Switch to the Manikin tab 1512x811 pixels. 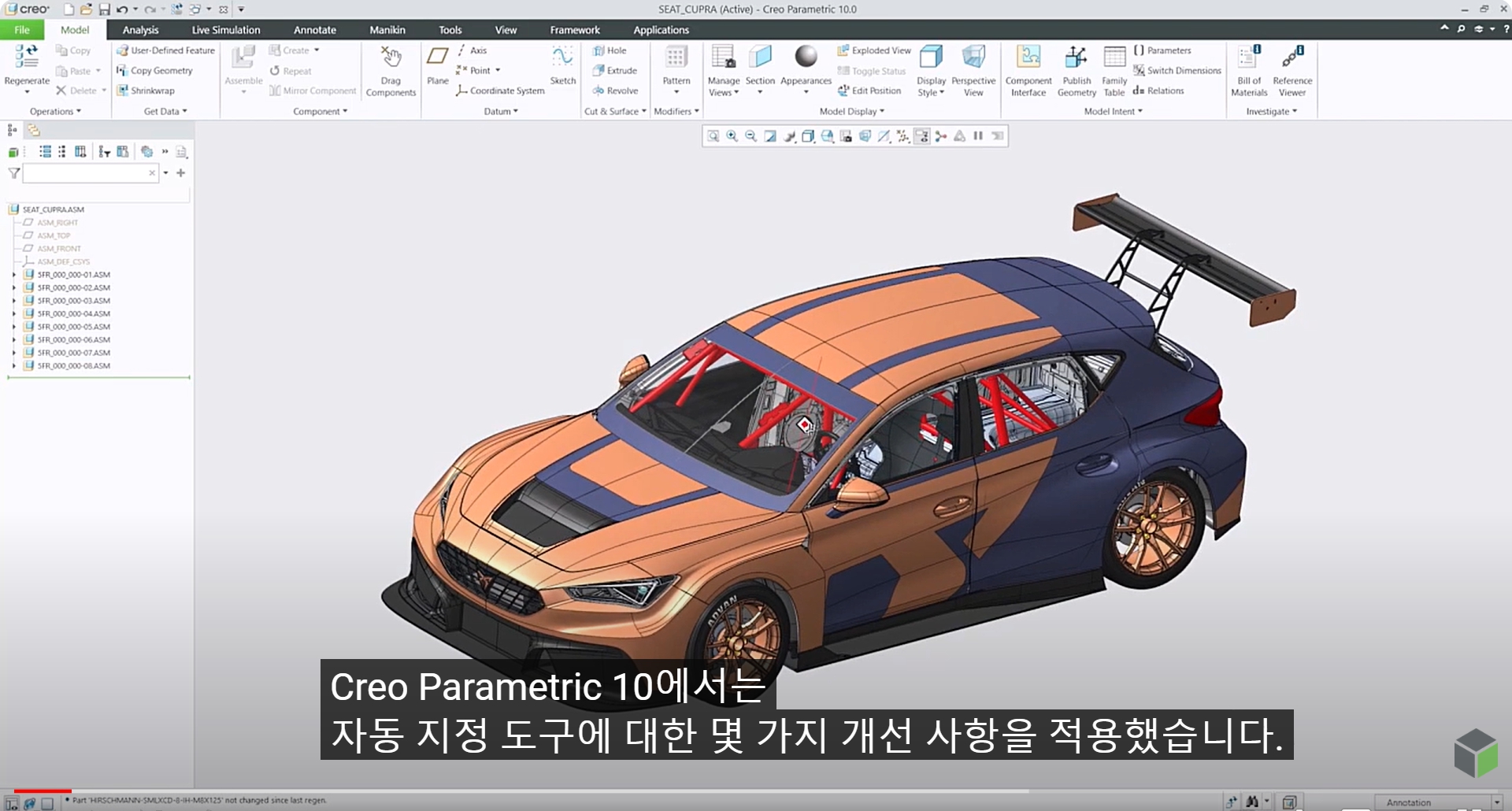click(x=387, y=30)
